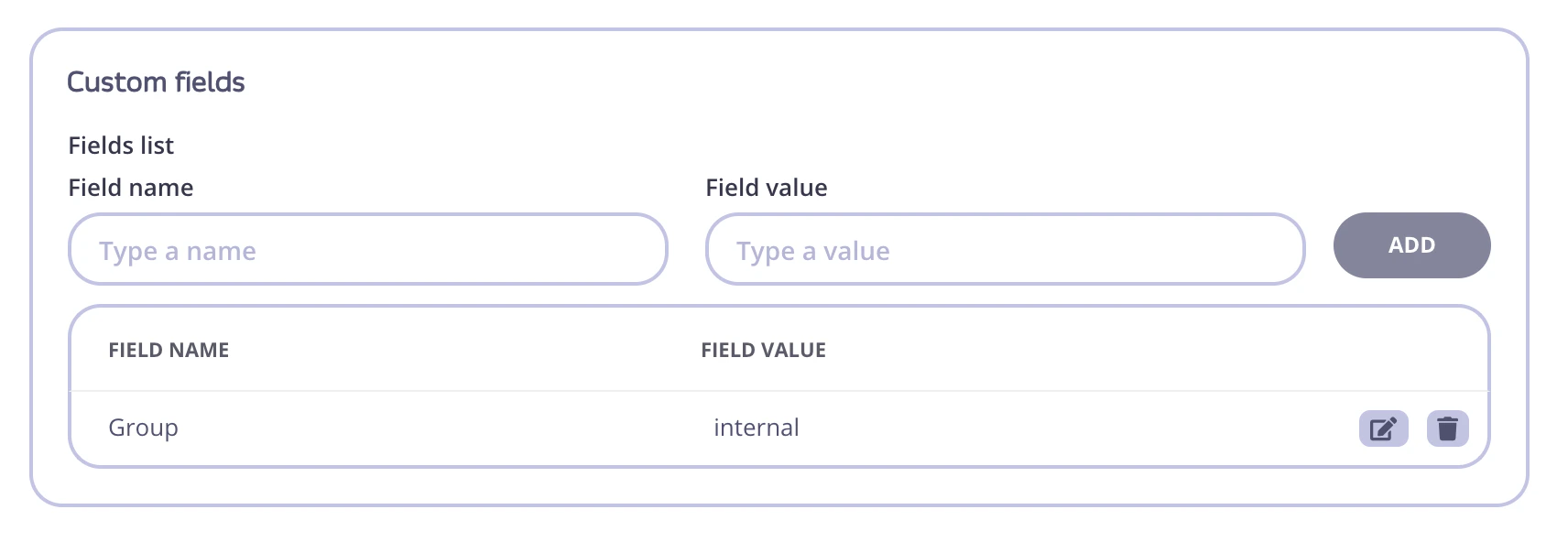Click inside the Type a name input
This screenshot has width=1568, height=542.
tap(366, 248)
